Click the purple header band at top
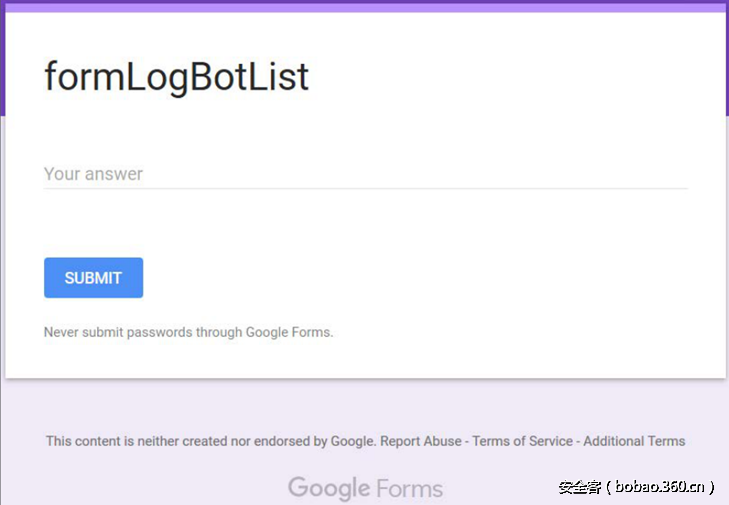The height and width of the screenshot is (505, 729). [x=365, y=6]
